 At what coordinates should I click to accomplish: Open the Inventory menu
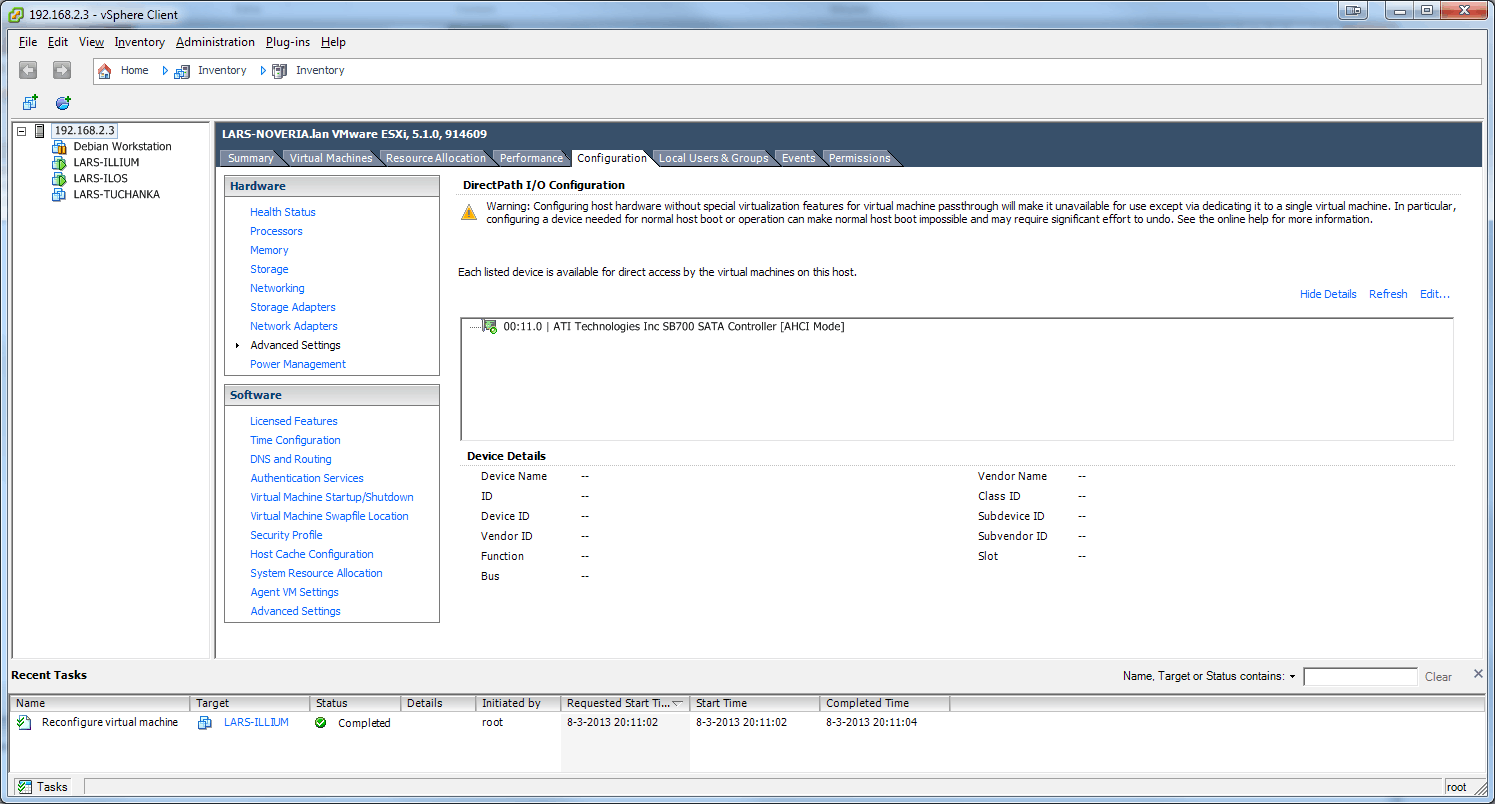(140, 42)
